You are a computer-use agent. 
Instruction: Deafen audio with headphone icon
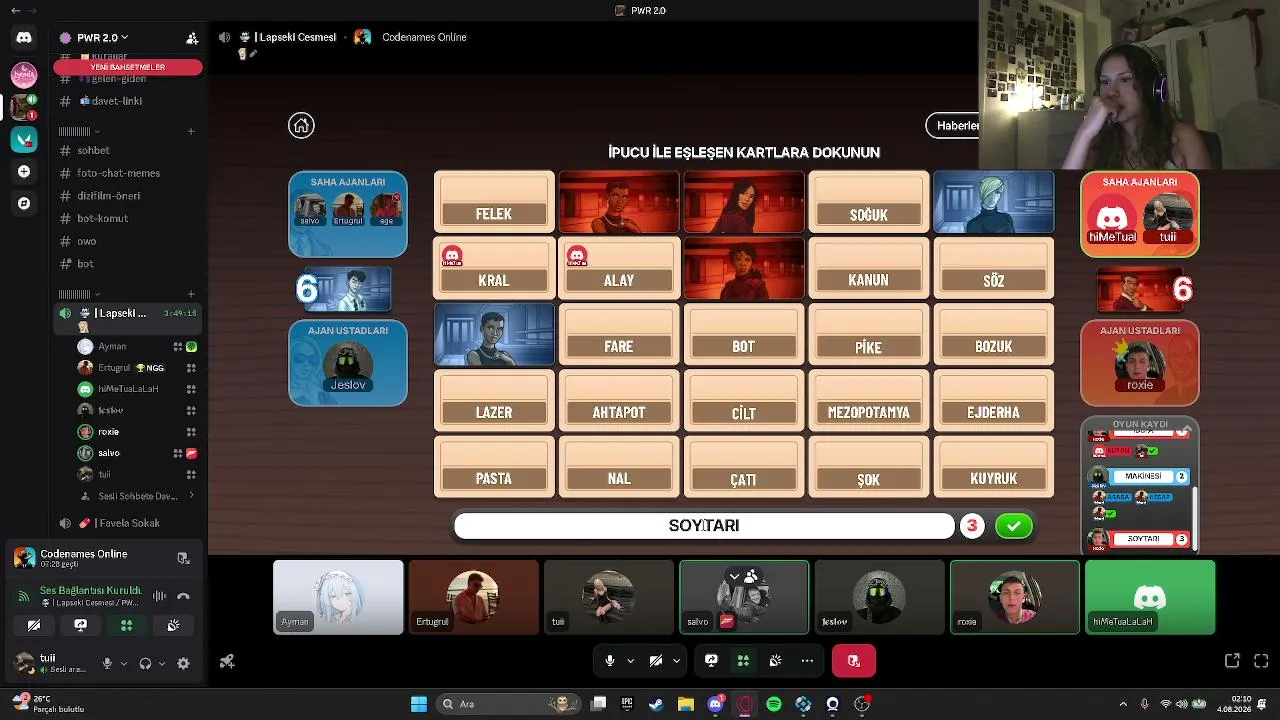pos(145,663)
